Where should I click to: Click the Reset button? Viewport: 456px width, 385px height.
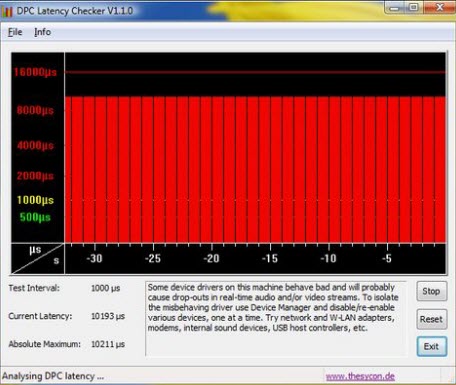[431, 319]
